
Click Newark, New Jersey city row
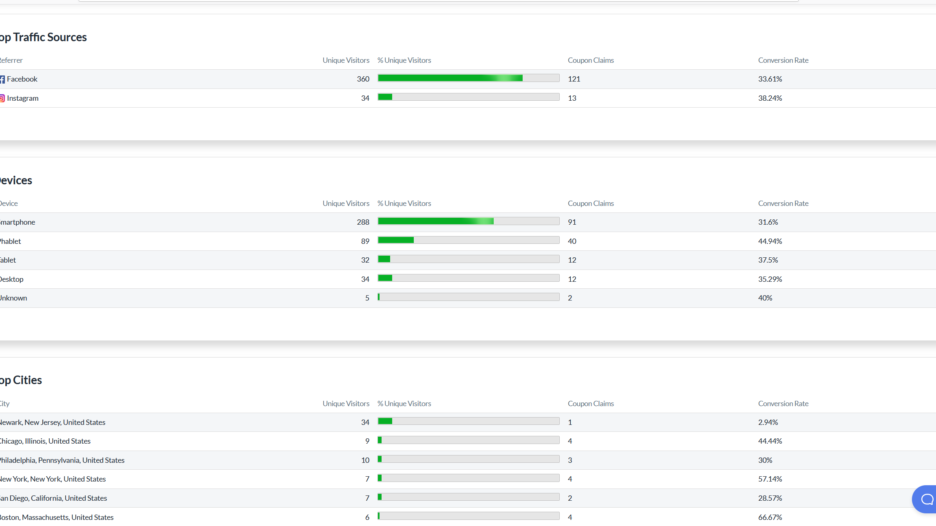click(x=52, y=422)
